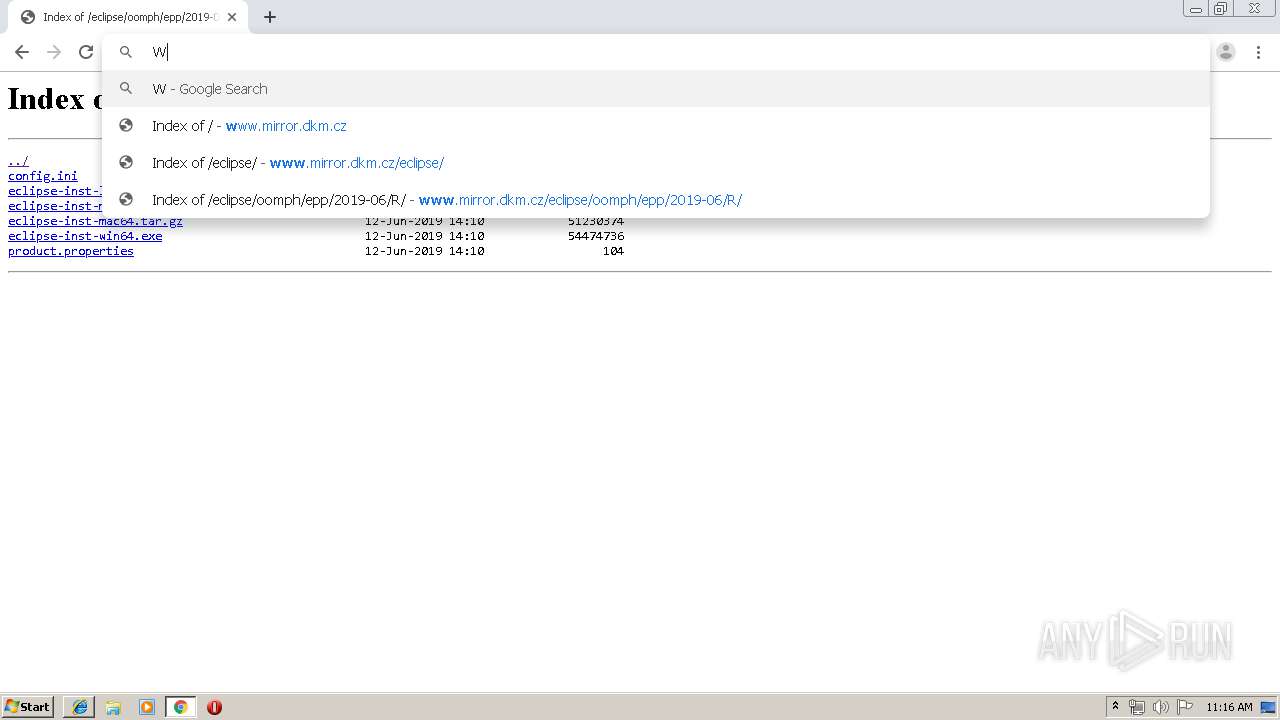Open the red stop-sign app in the taskbar
Screen dimensions: 1280x720
tap(214, 707)
